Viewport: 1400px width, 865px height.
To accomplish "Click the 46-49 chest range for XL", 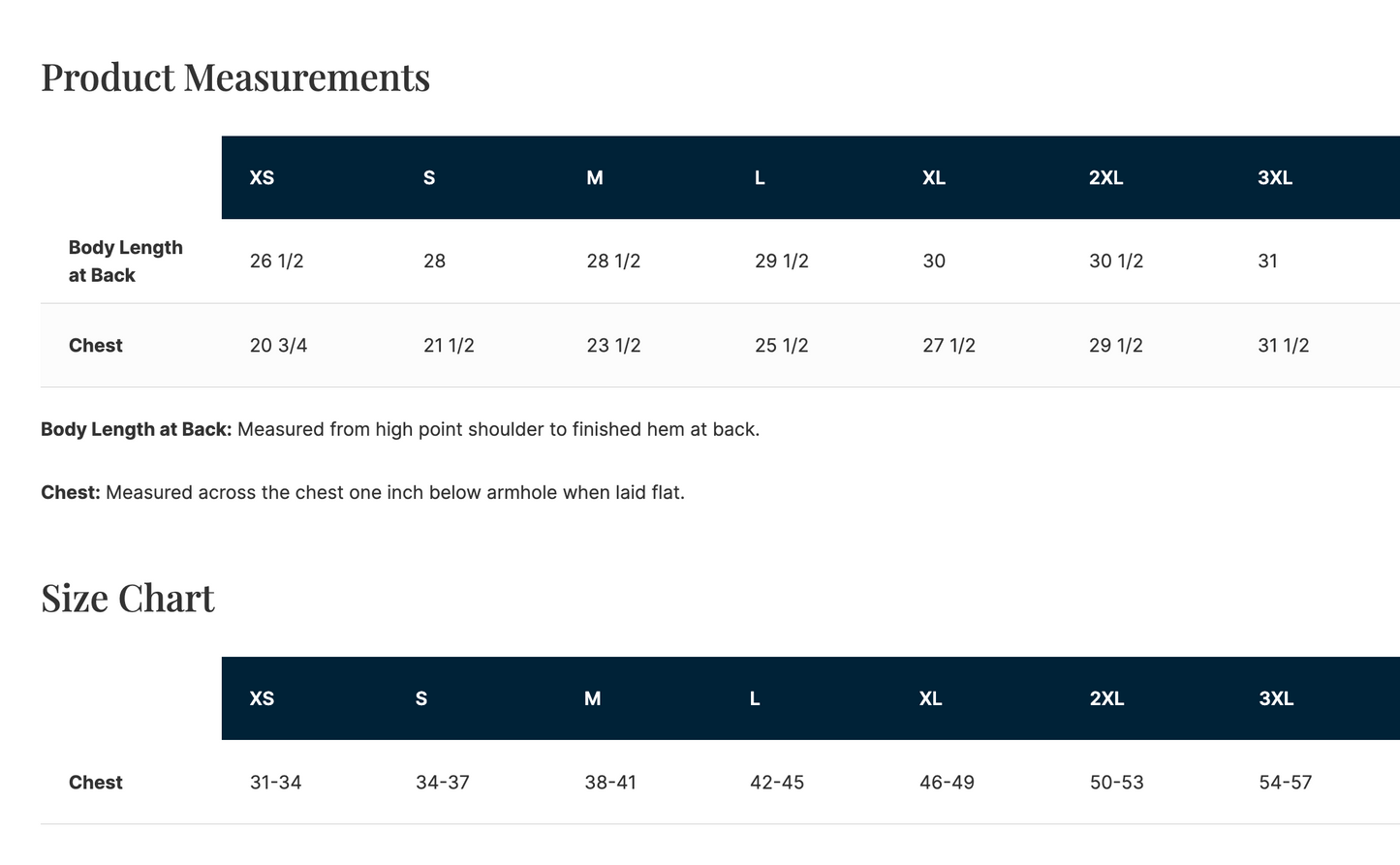I will click(947, 783).
